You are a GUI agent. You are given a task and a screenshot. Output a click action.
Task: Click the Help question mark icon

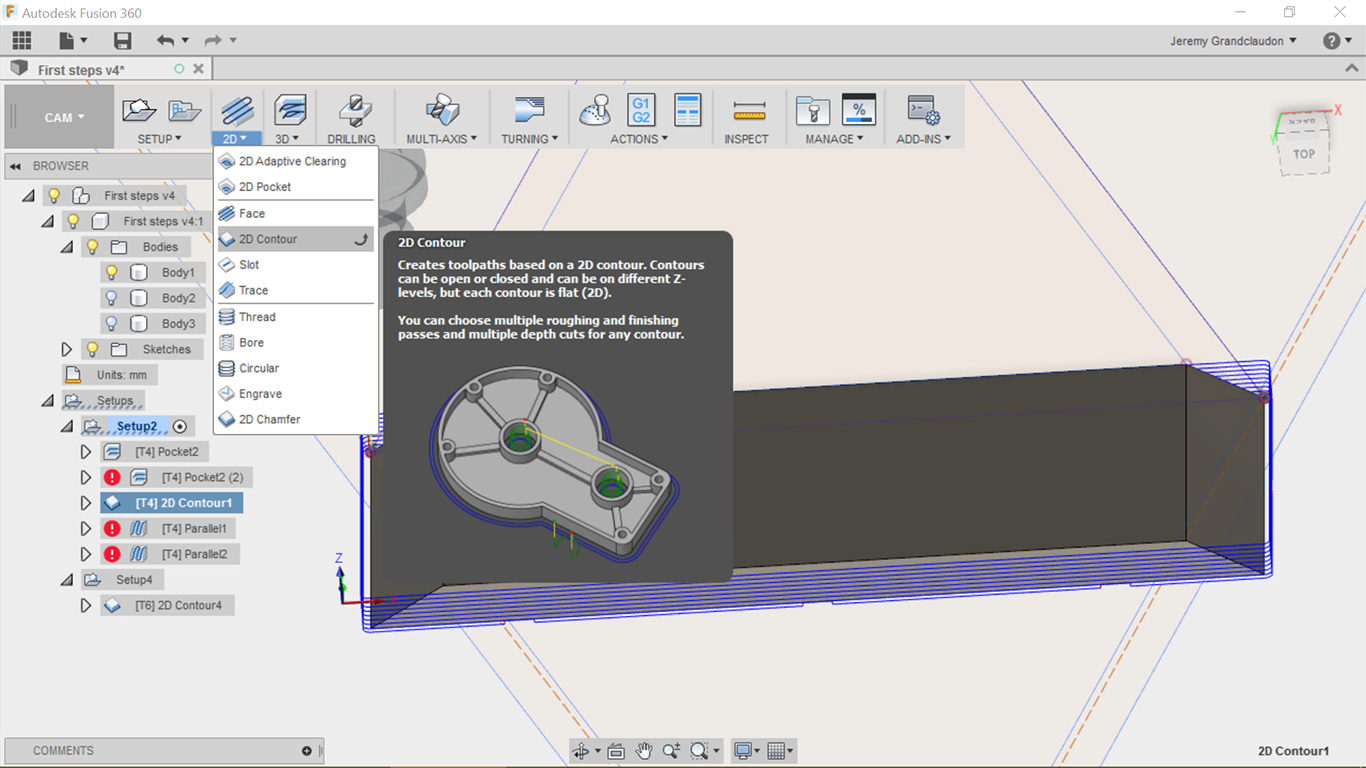point(1331,41)
